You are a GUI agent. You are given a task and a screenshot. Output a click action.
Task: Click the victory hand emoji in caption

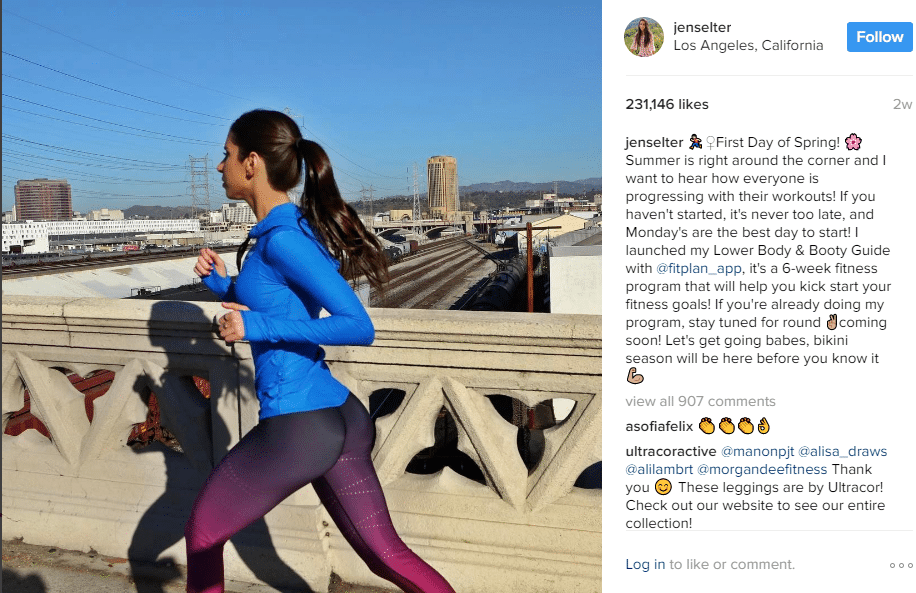click(832, 322)
